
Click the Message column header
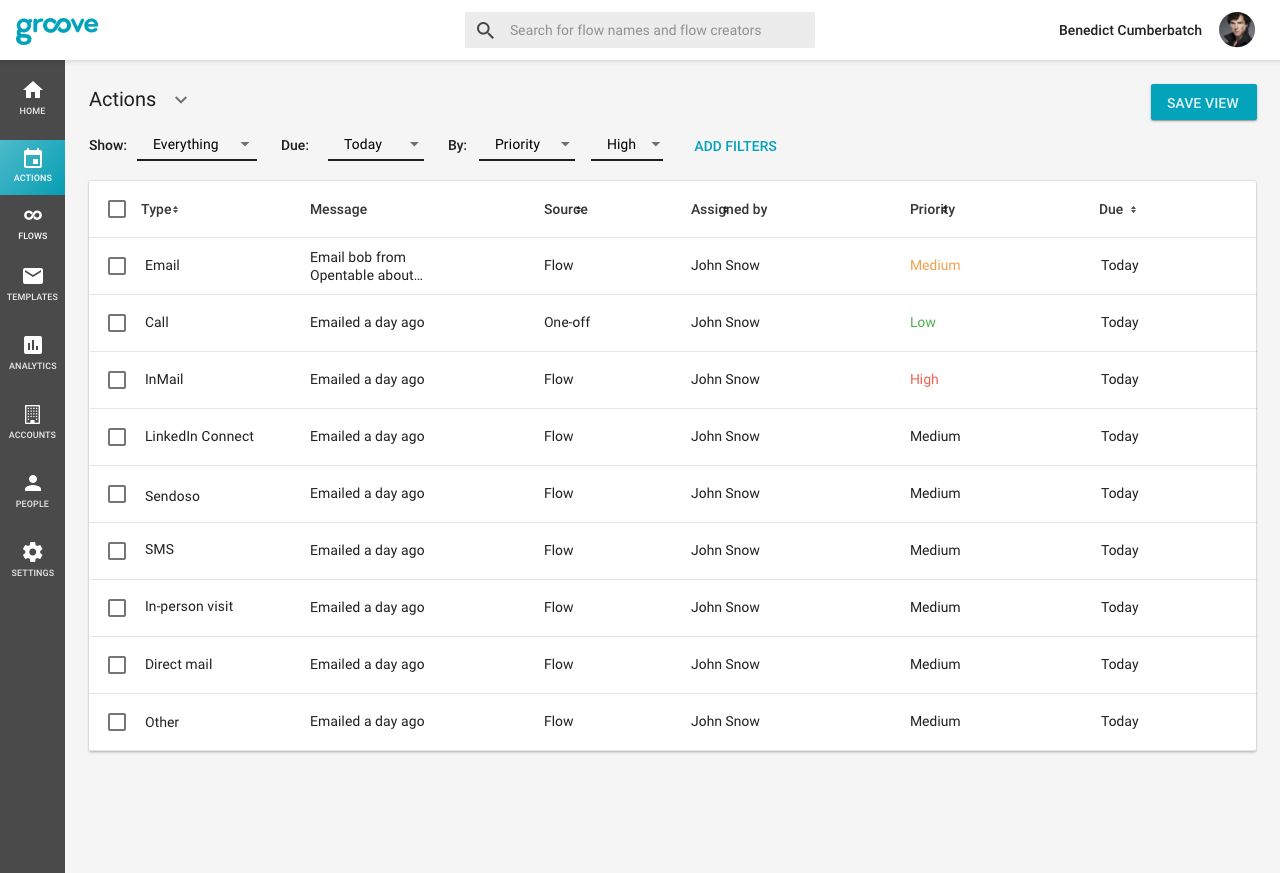click(x=338, y=209)
